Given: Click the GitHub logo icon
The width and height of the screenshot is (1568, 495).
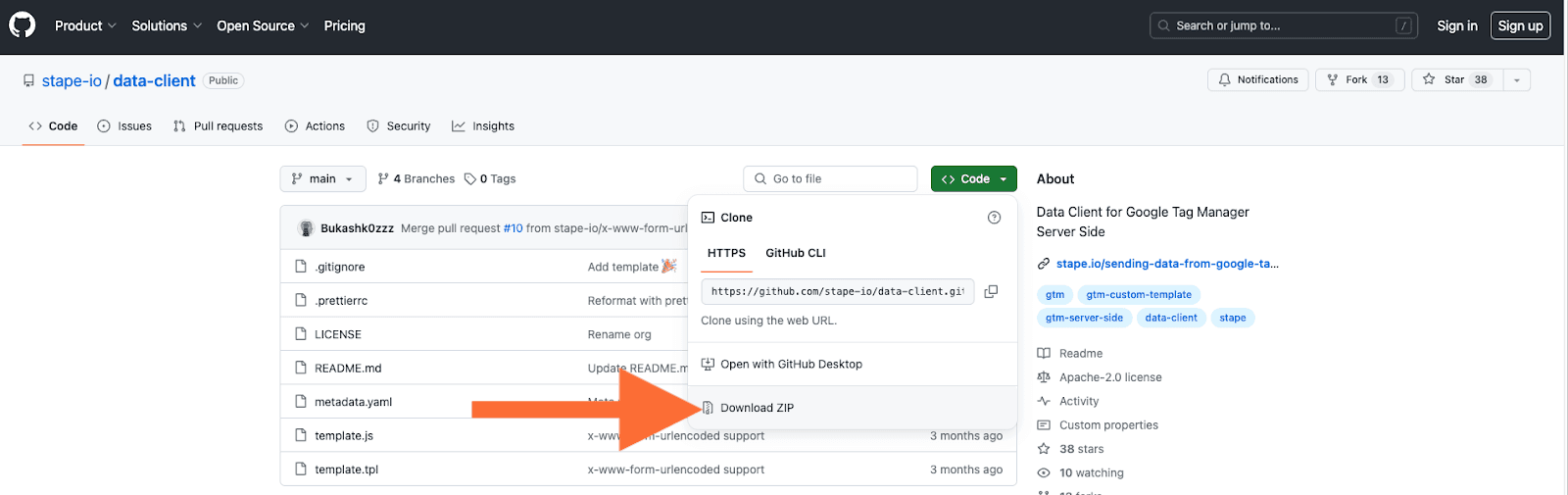Looking at the screenshot, I should (23, 25).
